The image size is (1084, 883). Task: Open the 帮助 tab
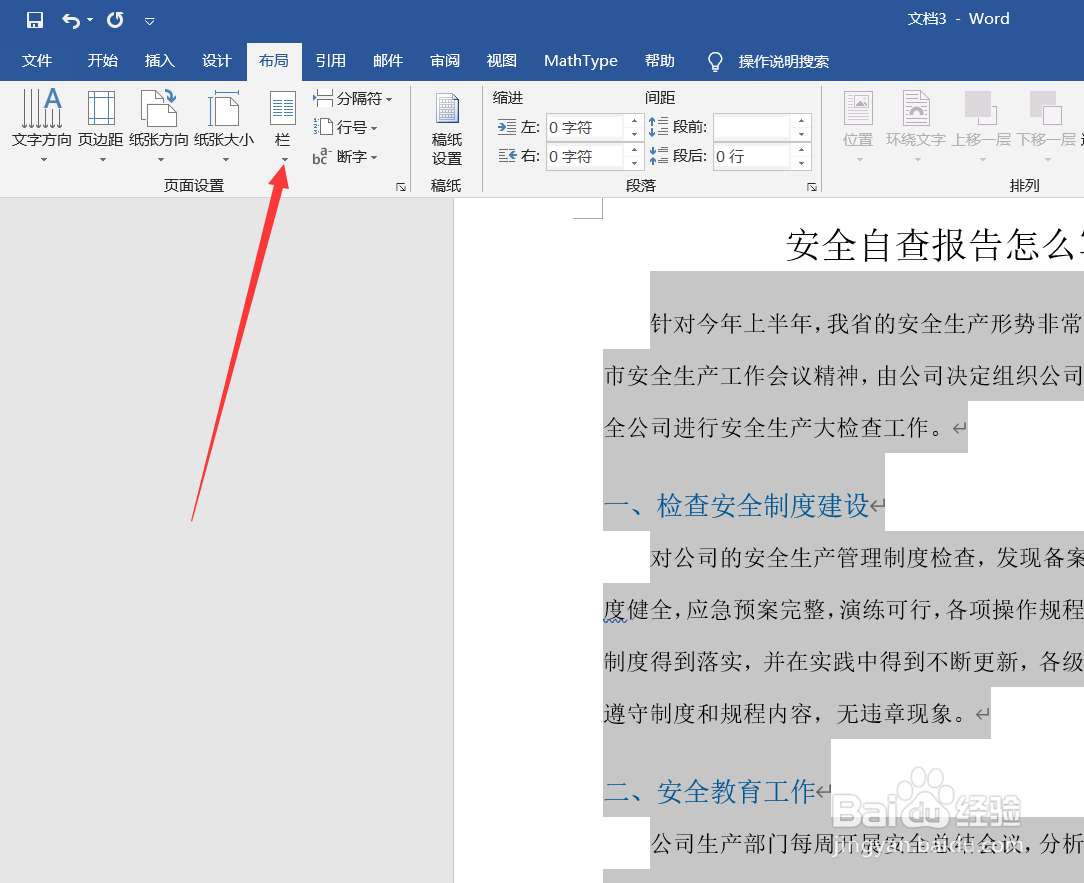[x=660, y=61]
